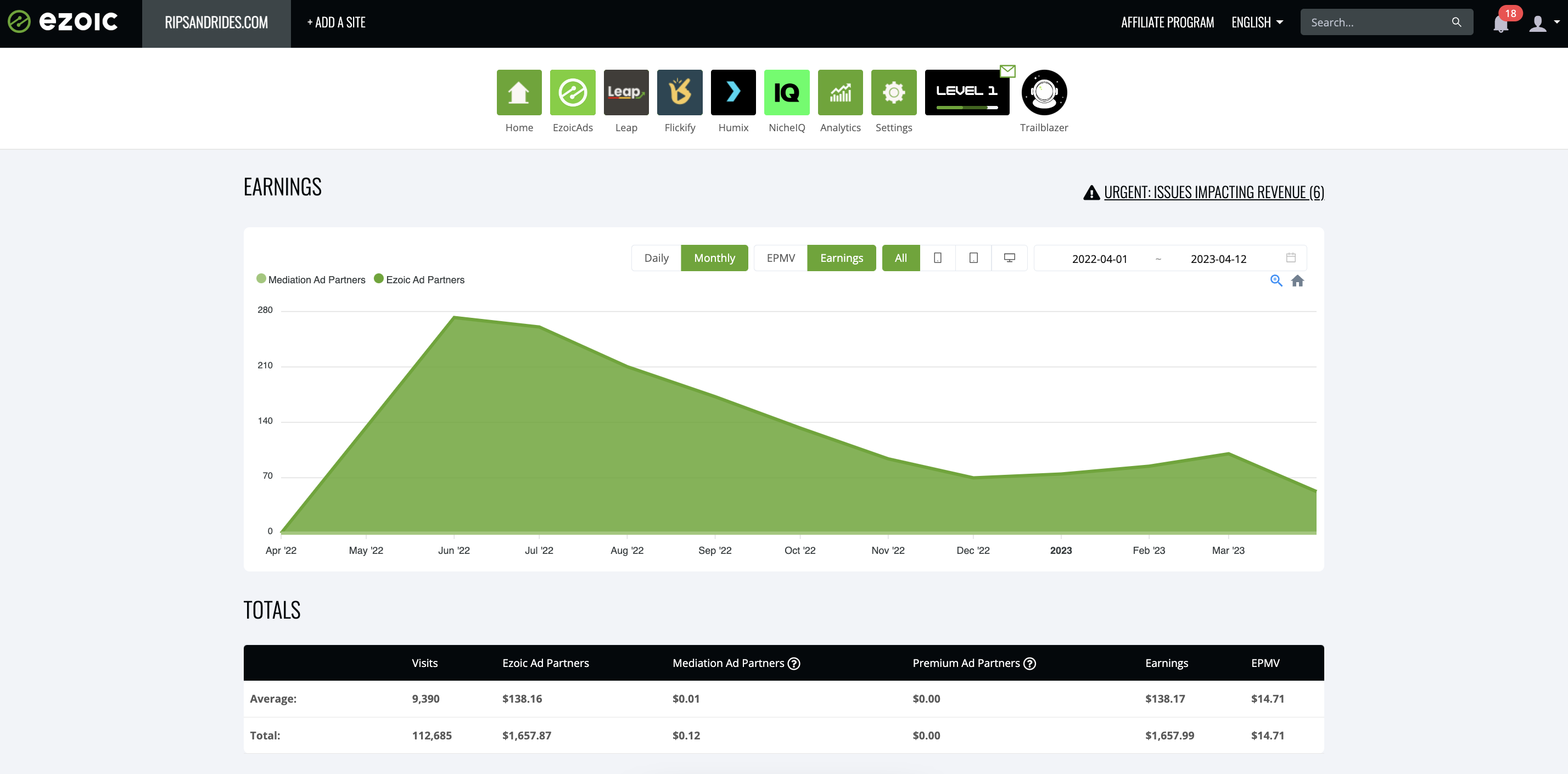The height and width of the screenshot is (774, 1568).
Task: Open the English language dropdown
Action: tap(1257, 23)
